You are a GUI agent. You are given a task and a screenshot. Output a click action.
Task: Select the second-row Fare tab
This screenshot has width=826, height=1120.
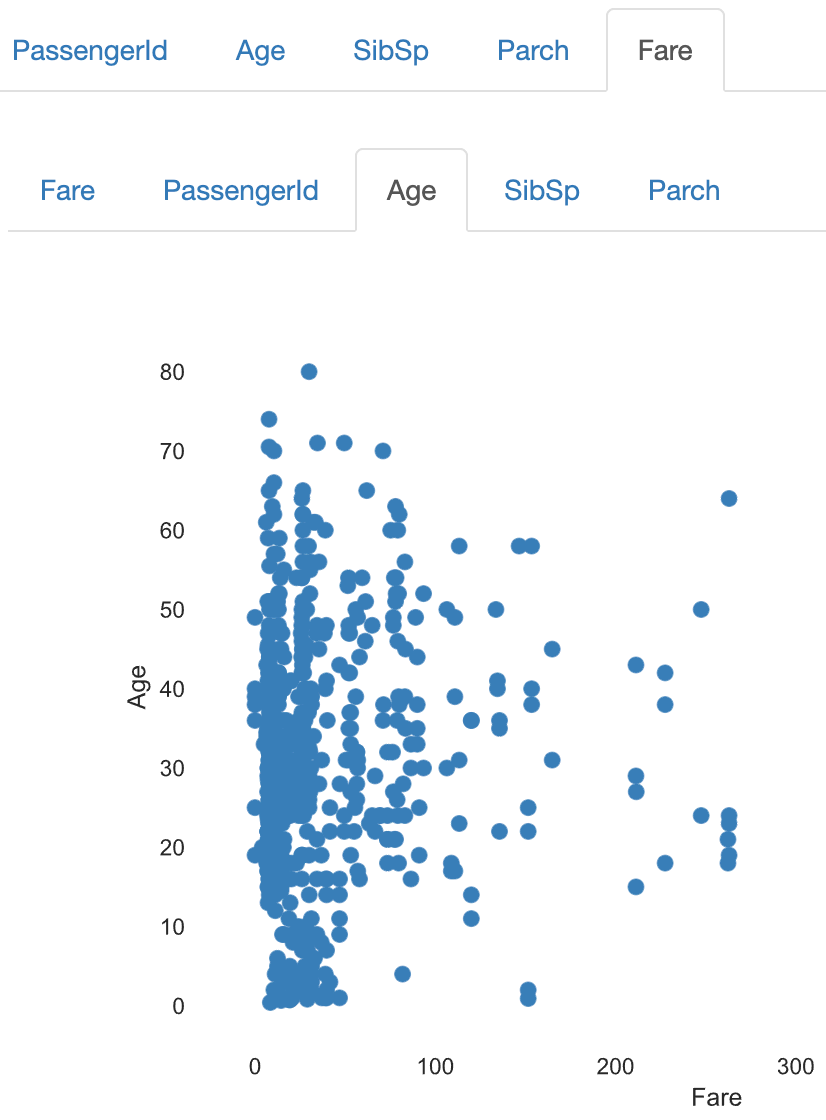click(68, 191)
